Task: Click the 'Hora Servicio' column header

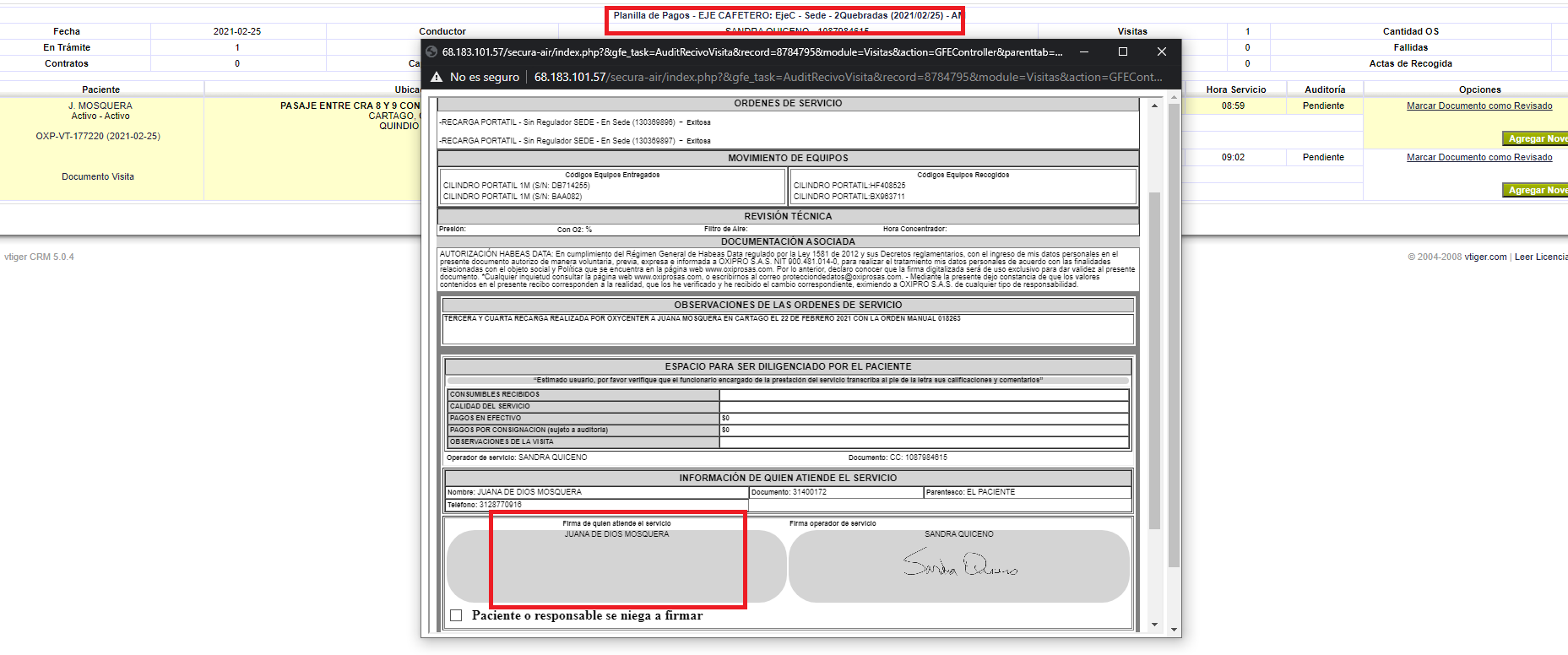Action: 1236,89
